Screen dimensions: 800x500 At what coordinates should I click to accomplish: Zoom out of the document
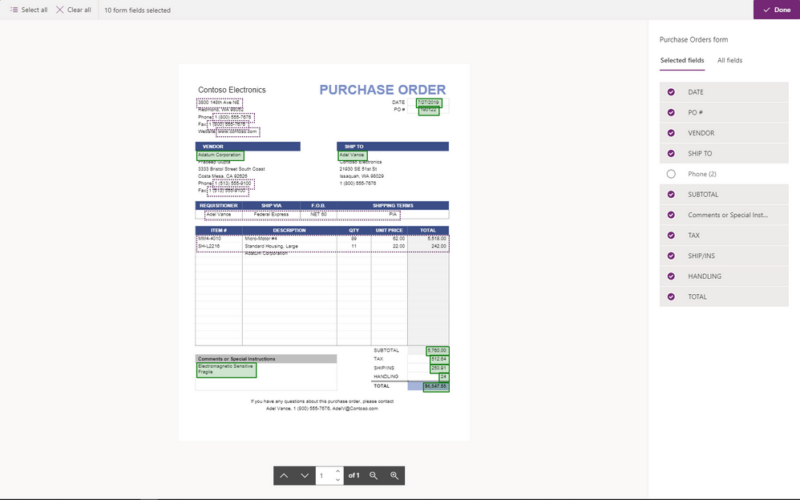(373, 476)
